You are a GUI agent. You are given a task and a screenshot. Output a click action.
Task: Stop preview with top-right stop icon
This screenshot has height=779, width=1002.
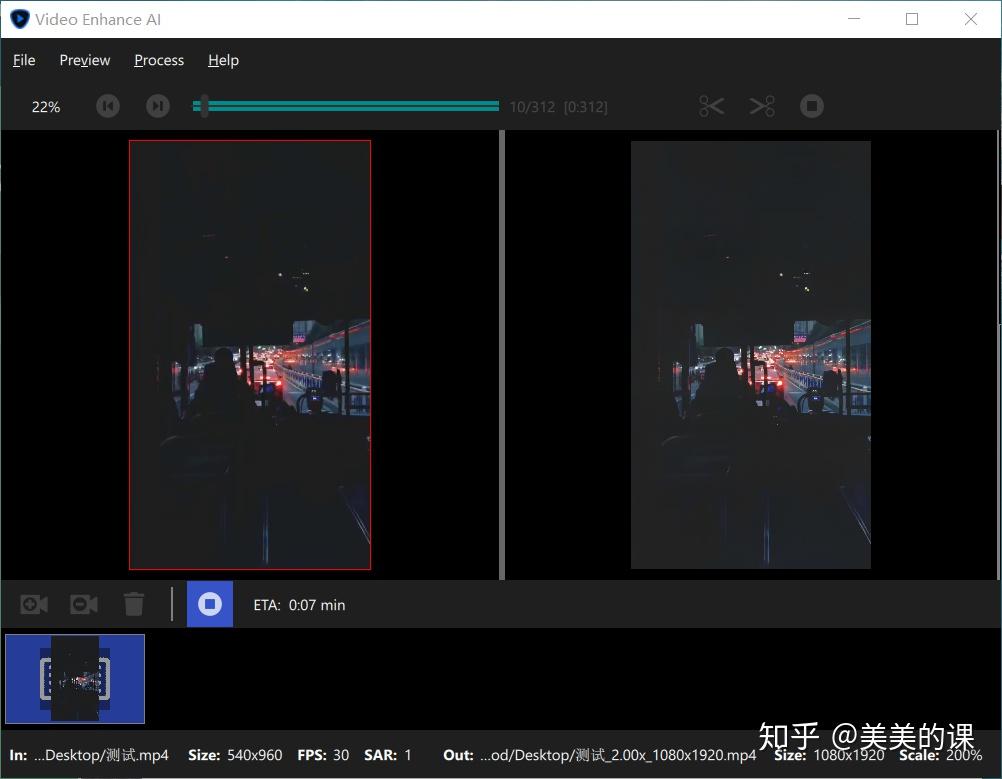tap(811, 105)
